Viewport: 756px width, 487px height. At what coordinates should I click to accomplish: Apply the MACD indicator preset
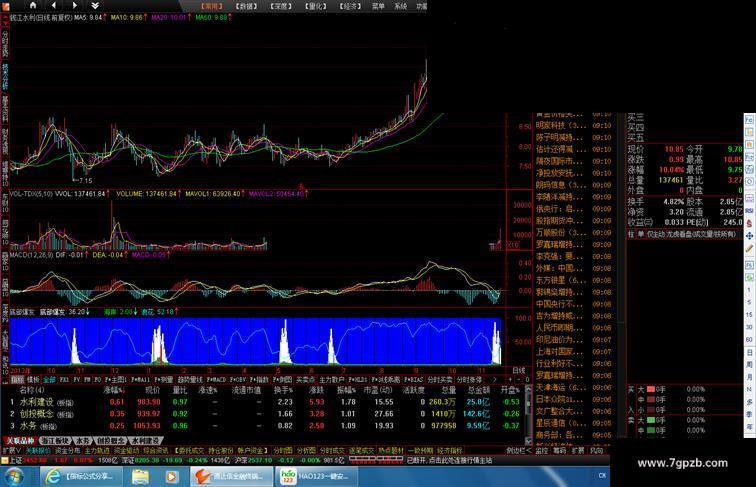point(216,380)
